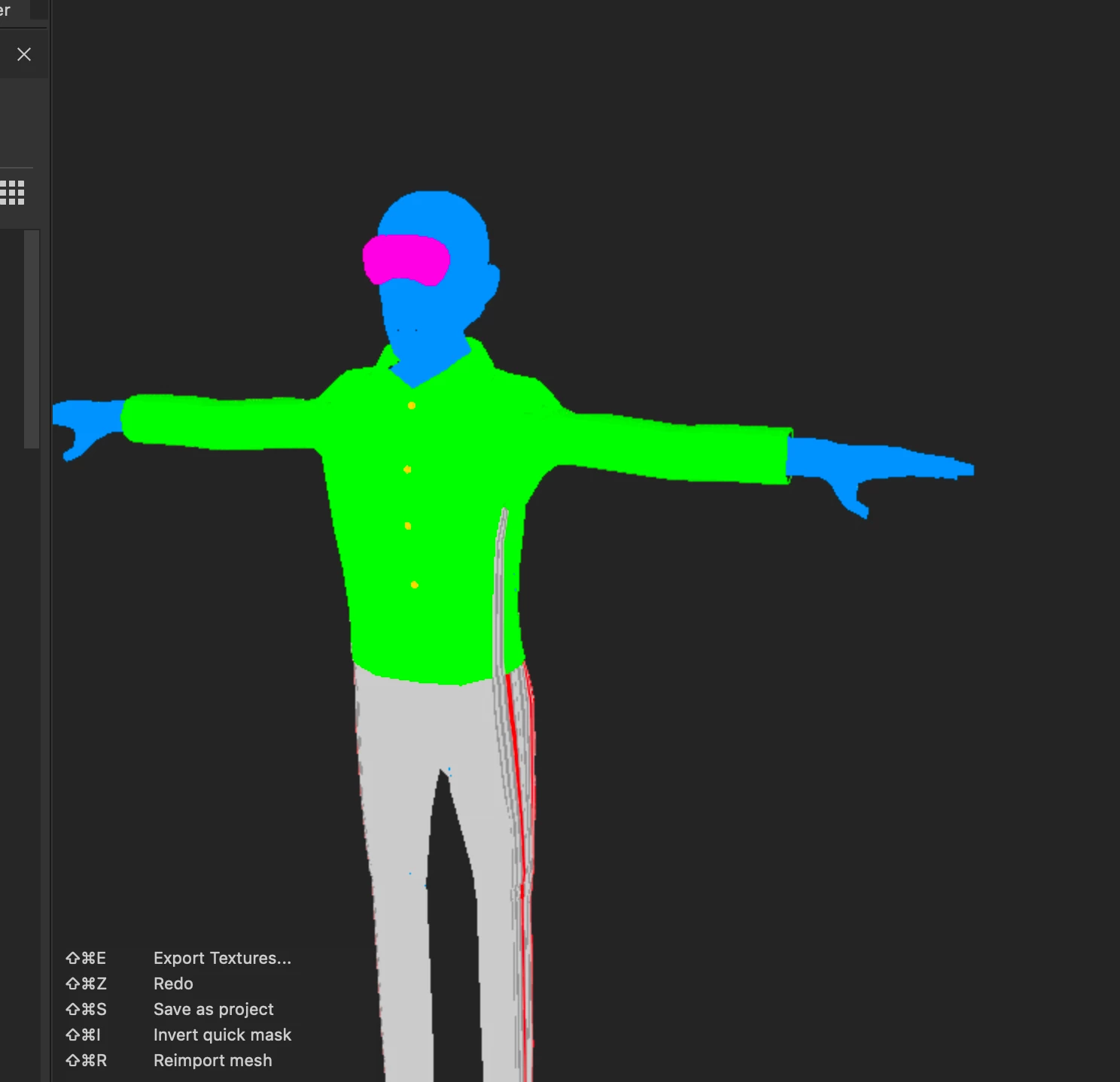Click the left panel's vertical scrollbar
The width and height of the screenshot is (1120, 1082).
[x=32, y=339]
